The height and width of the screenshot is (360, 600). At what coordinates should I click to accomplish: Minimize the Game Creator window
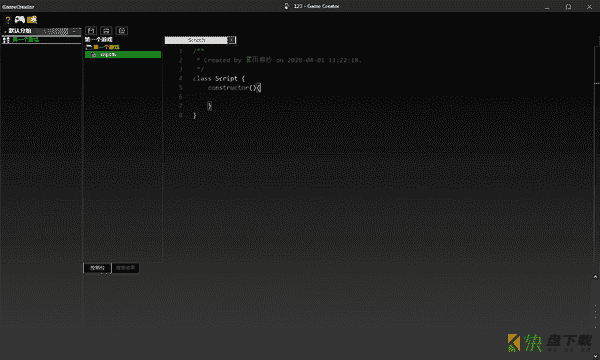coord(547,7)
